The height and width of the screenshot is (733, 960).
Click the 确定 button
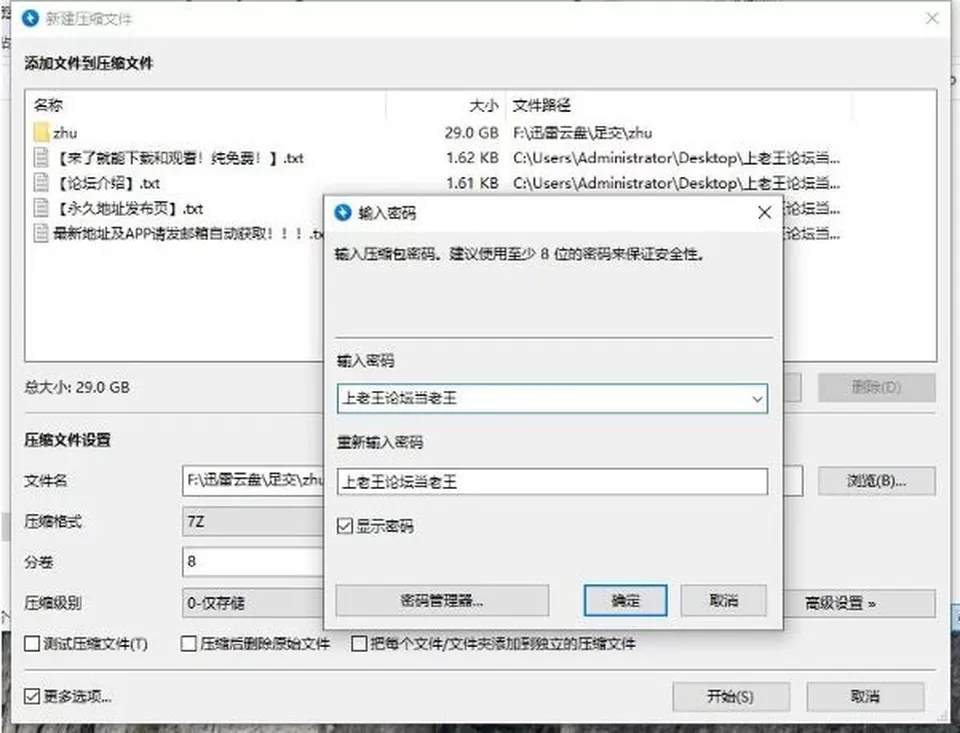[x=625, y=600]
